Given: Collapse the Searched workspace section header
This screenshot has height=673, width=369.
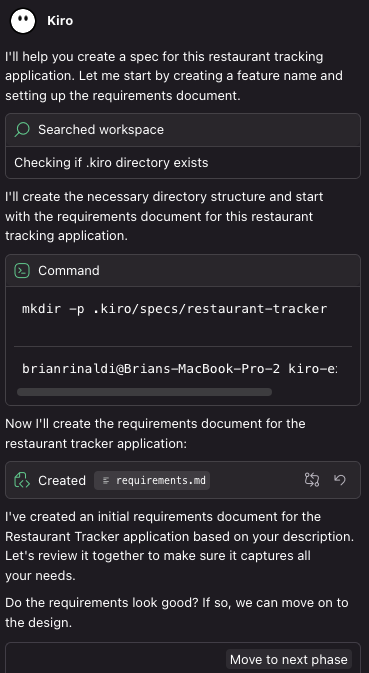Looking at the screenshot, I should [183, 130].
